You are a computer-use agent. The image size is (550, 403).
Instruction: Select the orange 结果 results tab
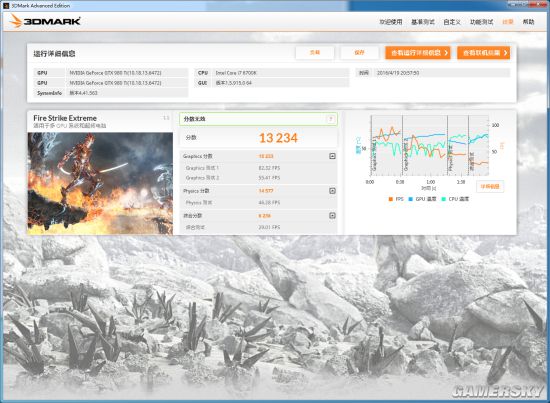[508, 22]
